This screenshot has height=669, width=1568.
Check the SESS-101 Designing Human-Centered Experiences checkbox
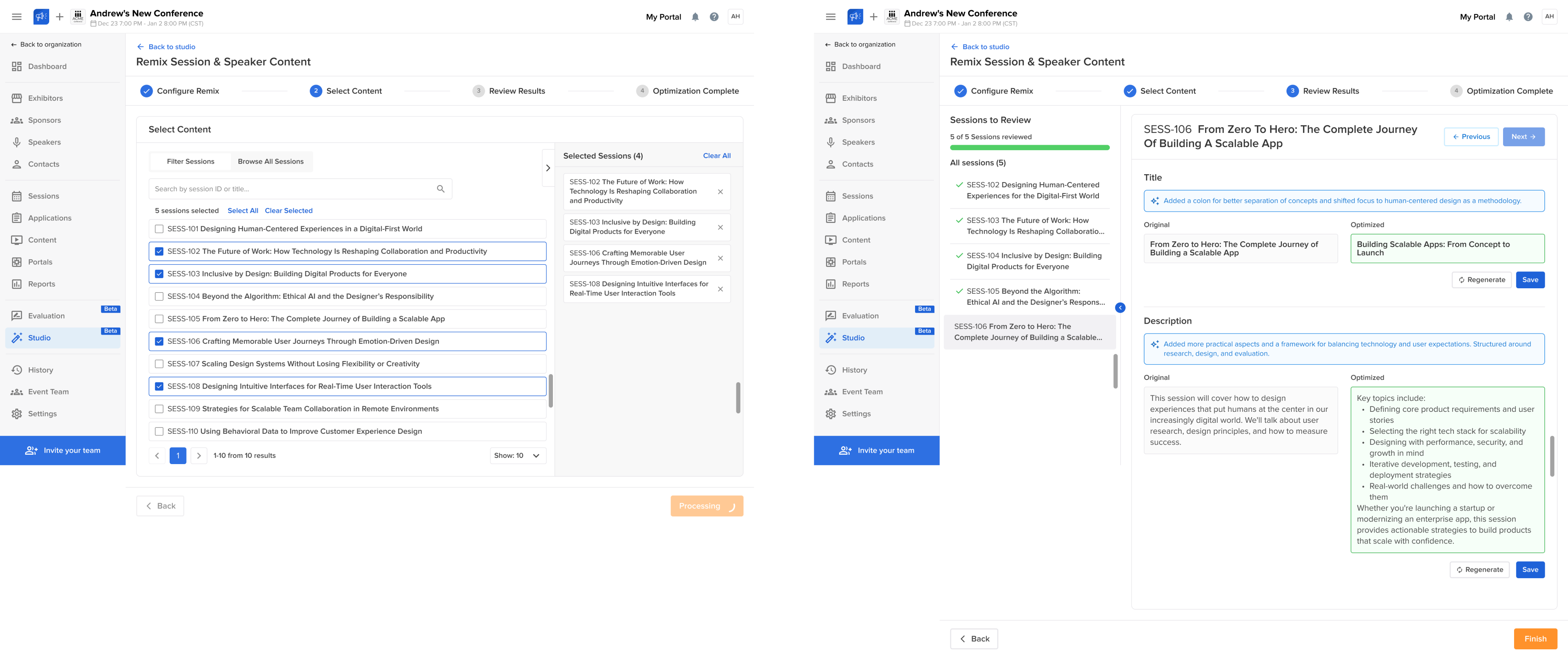159,229
